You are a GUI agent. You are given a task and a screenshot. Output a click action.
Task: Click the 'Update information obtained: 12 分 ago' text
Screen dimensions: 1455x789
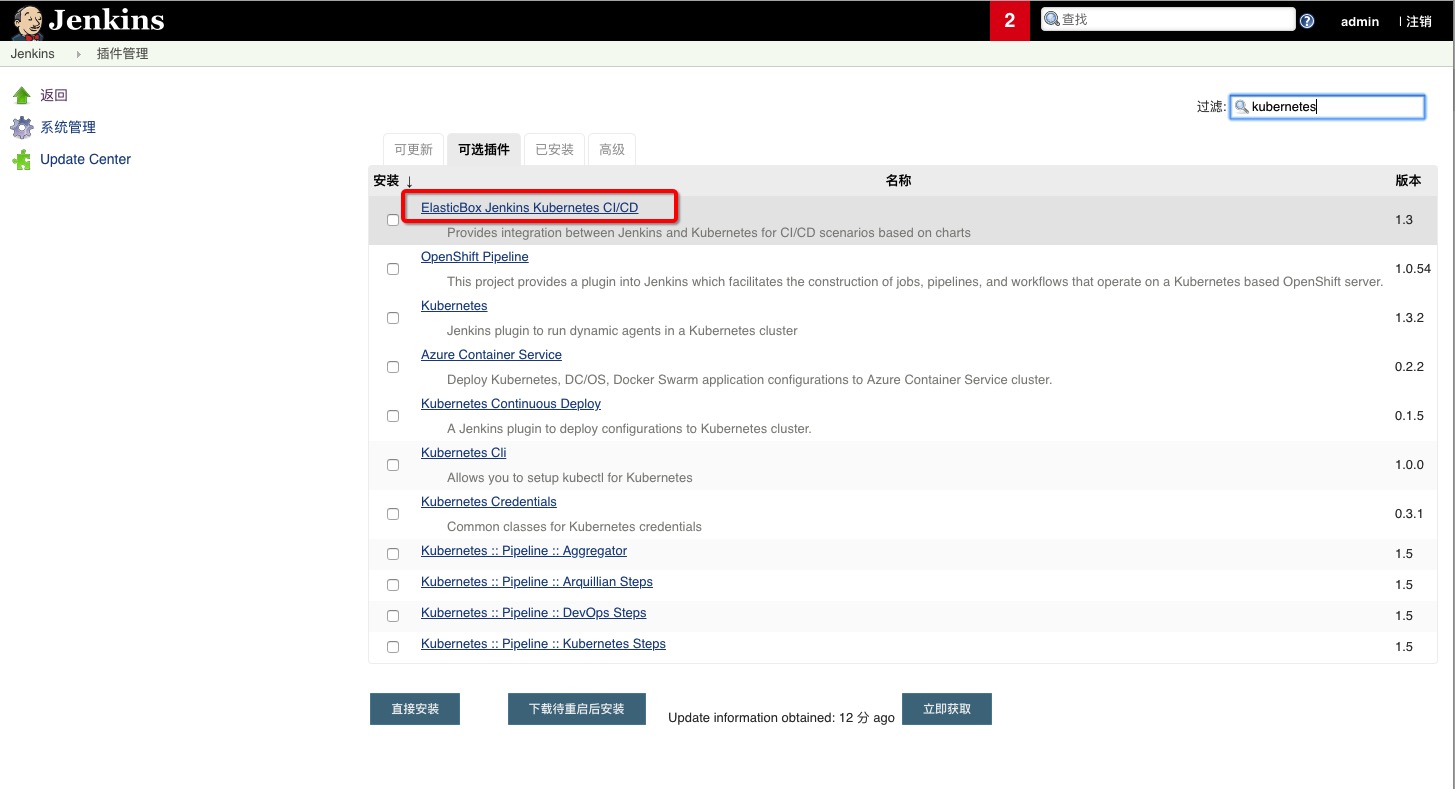coord(781,718)
